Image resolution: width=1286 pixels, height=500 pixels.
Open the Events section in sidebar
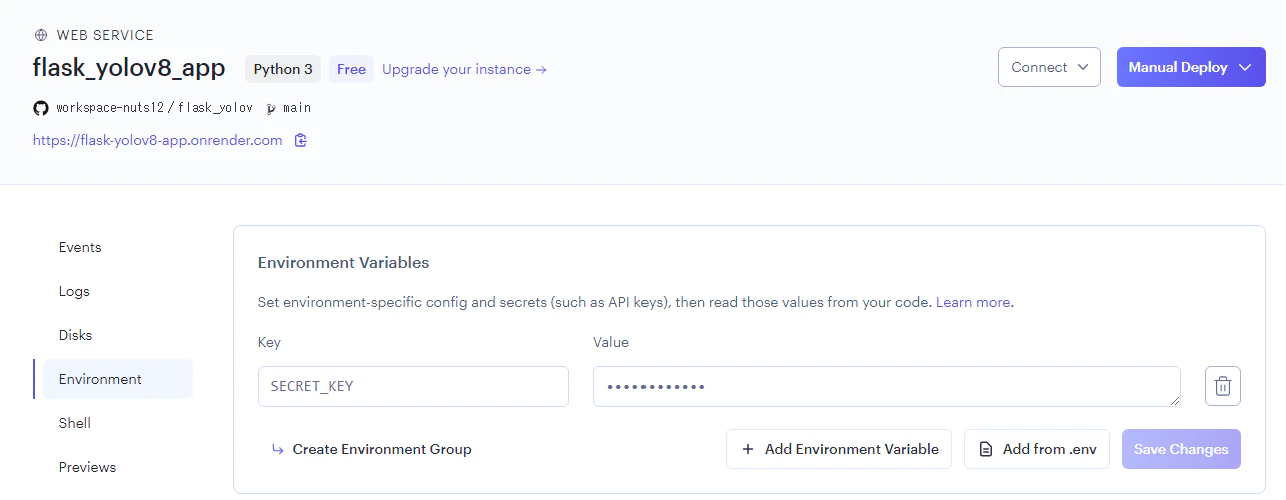click(80, 247)
